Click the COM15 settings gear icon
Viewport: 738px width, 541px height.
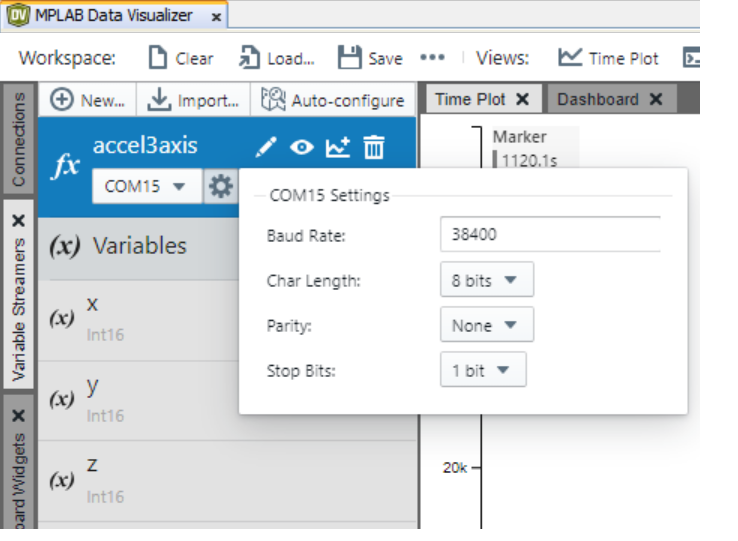coord(221,186)
